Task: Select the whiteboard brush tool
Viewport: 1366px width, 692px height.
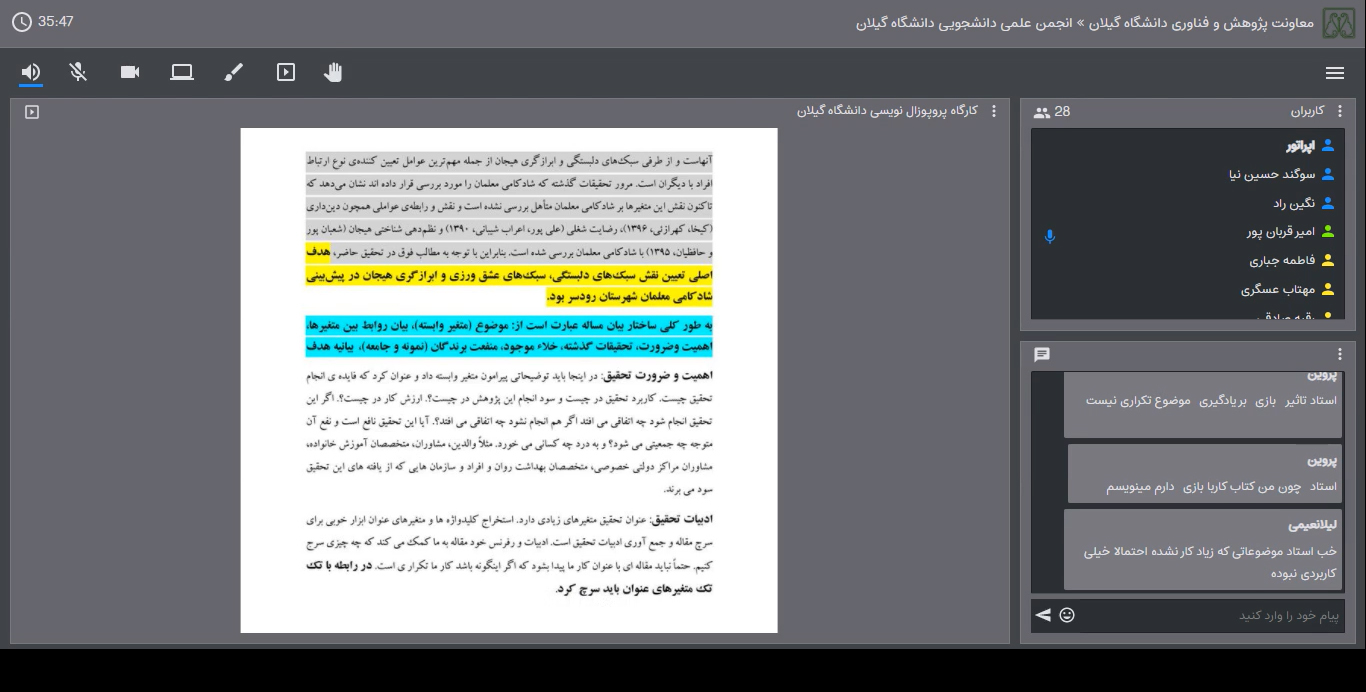Action: coord(234,72)
